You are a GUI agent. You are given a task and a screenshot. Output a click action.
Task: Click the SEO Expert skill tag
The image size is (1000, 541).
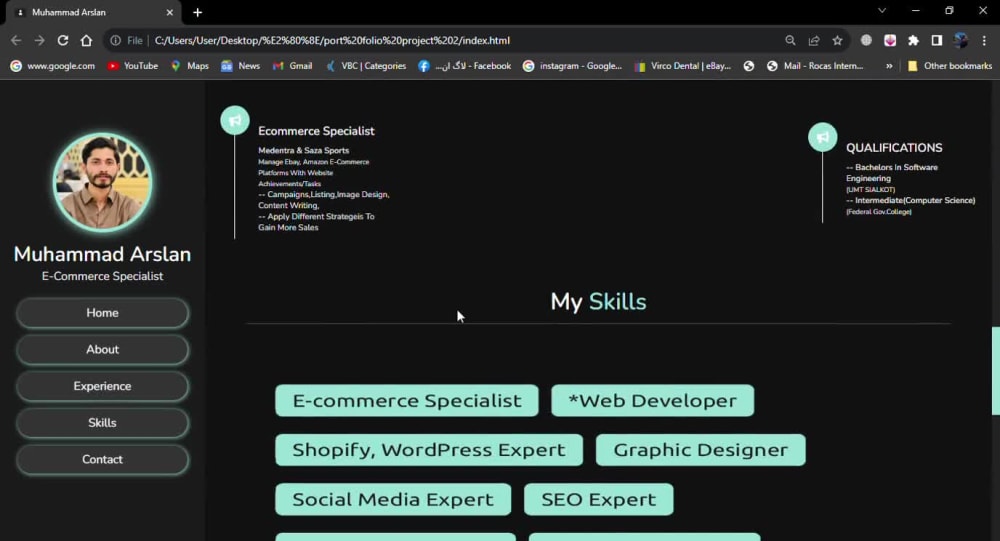click(x=598, y=499)
